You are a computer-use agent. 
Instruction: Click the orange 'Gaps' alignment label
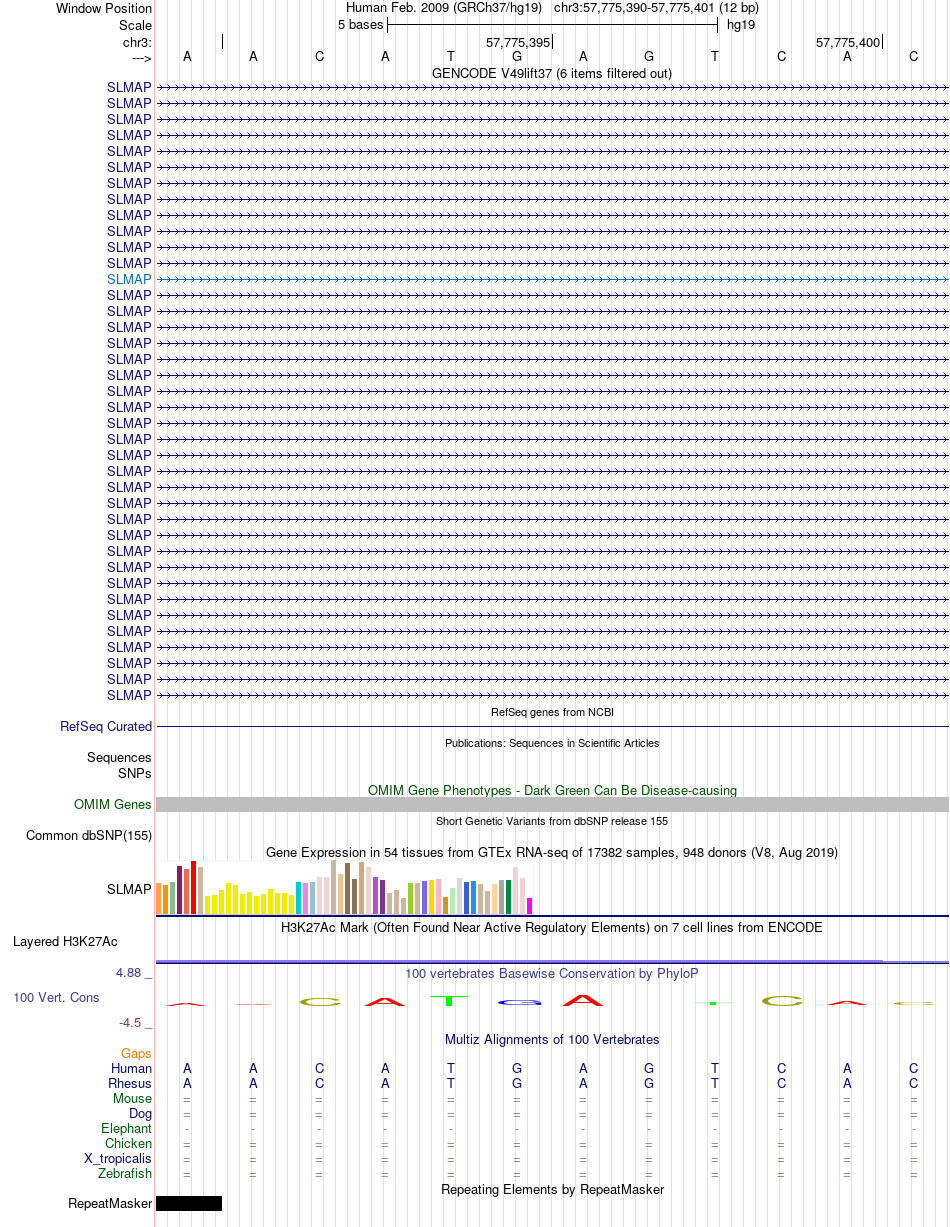tap(136, 1054)
